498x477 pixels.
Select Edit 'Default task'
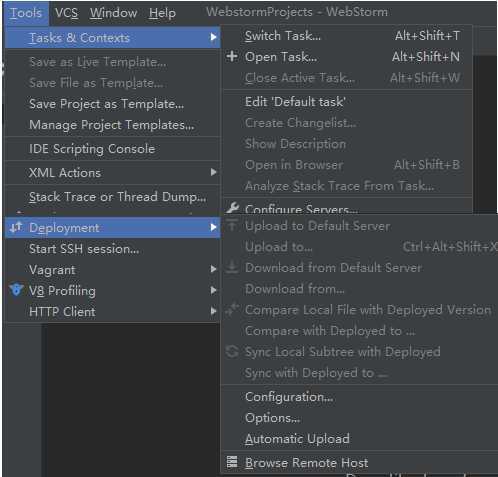(x=295, y=102)
